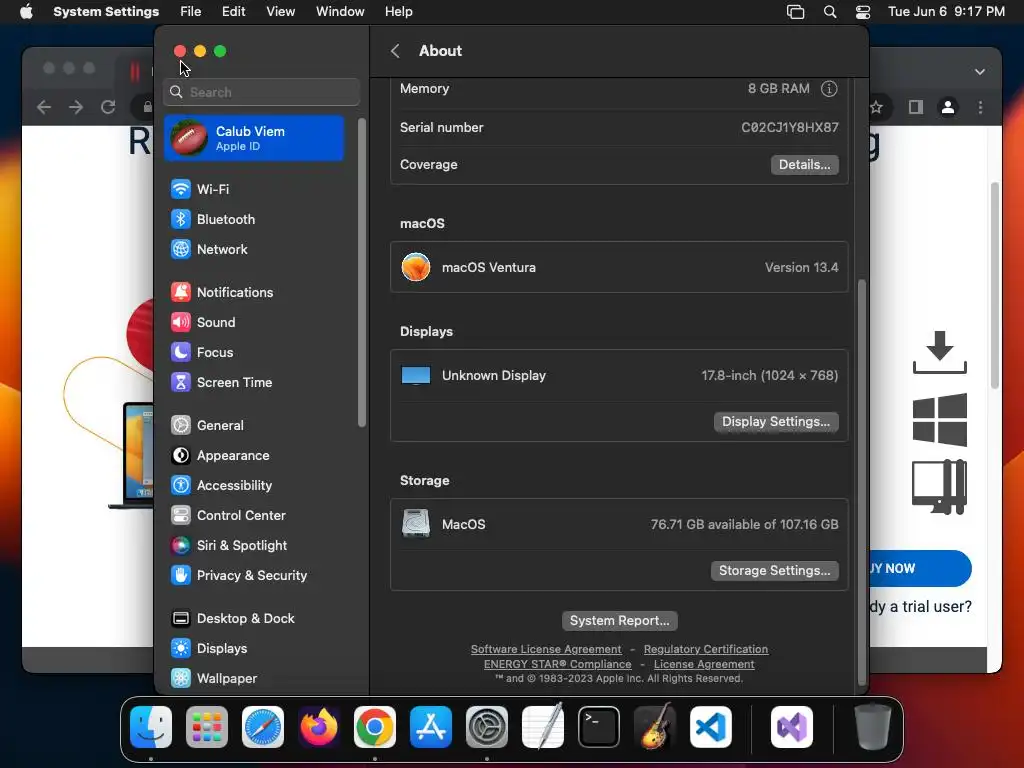Click the System Report button
This screenshot has width=1024, height=768.
[x=620, y=620]
